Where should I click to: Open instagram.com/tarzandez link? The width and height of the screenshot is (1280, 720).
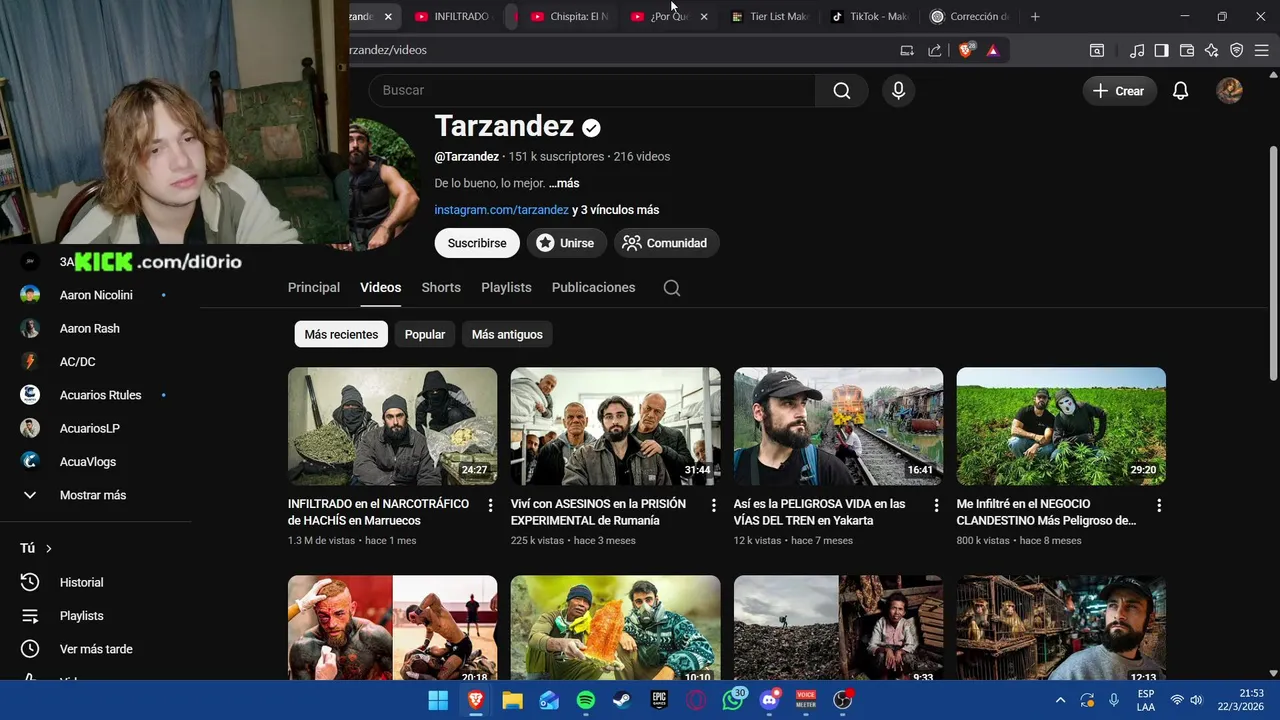pyautogui.click(x=501, y=210)
